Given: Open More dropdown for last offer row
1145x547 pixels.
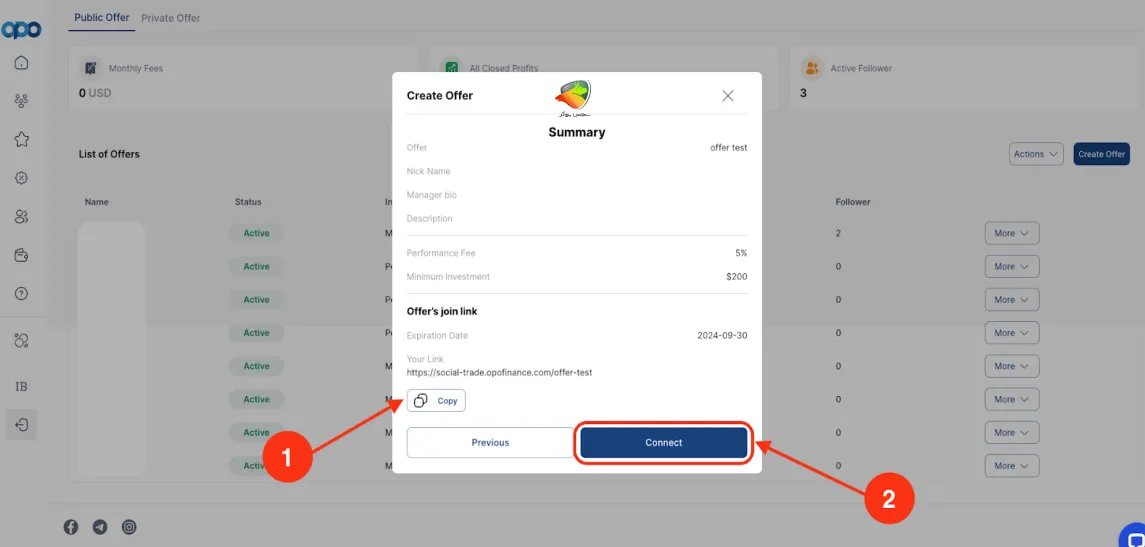Looking at the screenshot, I should (1011, 466).
